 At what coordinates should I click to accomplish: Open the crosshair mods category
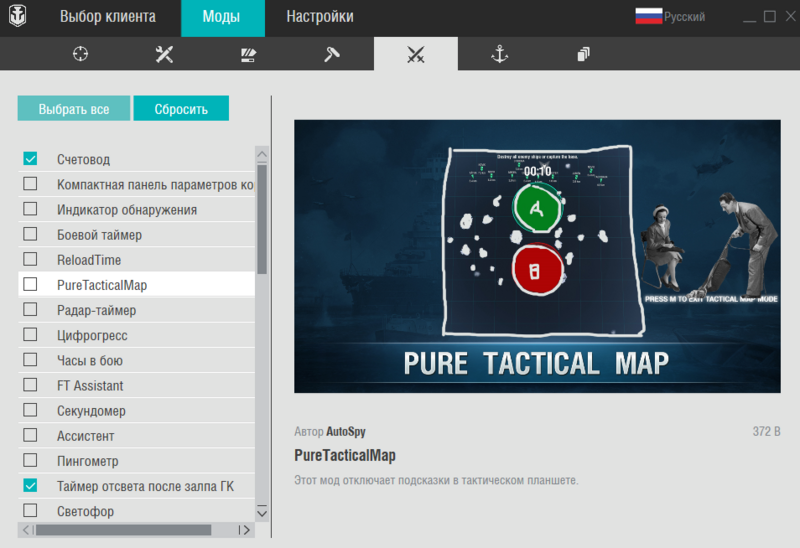81,54
